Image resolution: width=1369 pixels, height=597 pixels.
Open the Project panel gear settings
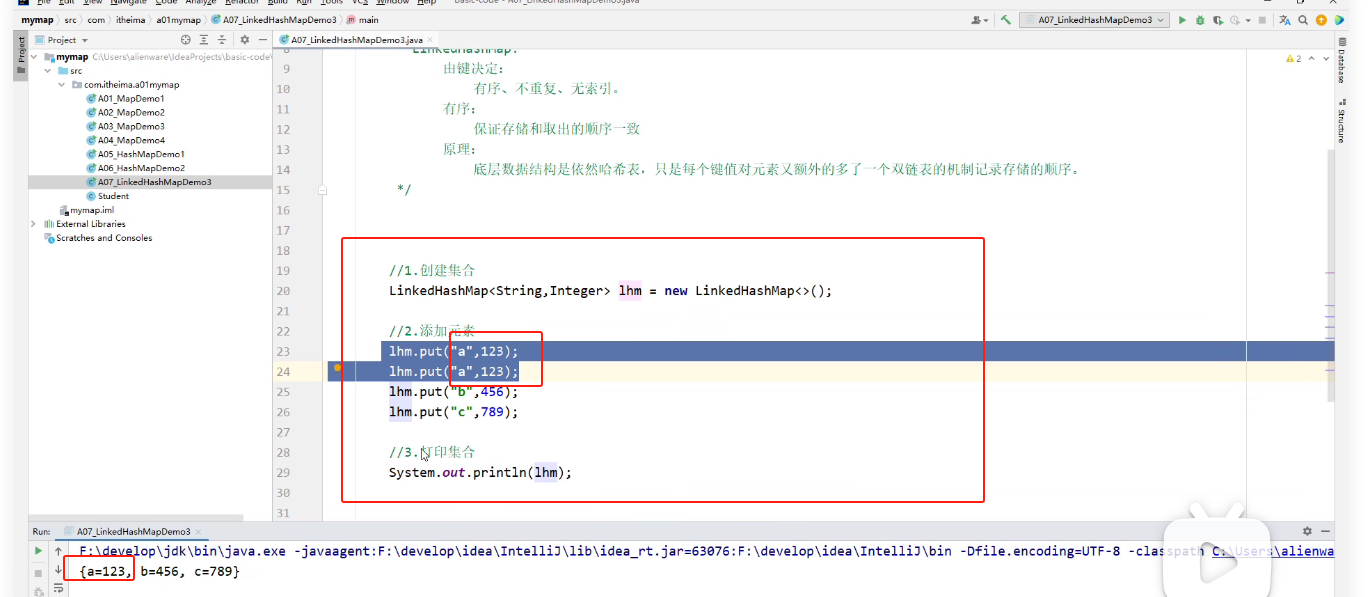[x=244, y=40]
